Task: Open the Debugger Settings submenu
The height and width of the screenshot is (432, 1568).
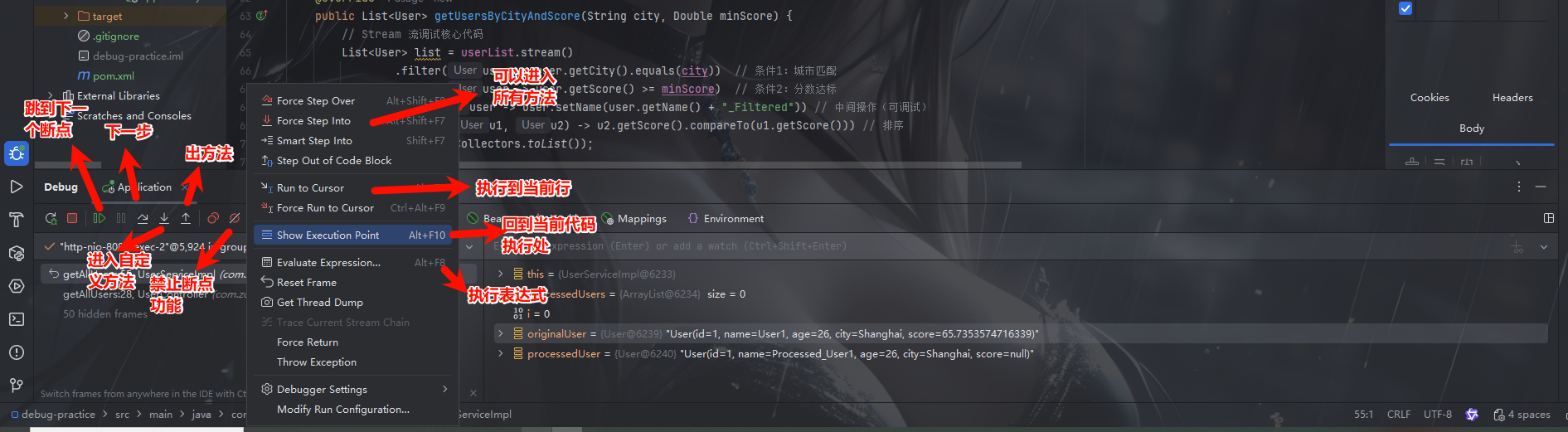Action: click(352, 389)
